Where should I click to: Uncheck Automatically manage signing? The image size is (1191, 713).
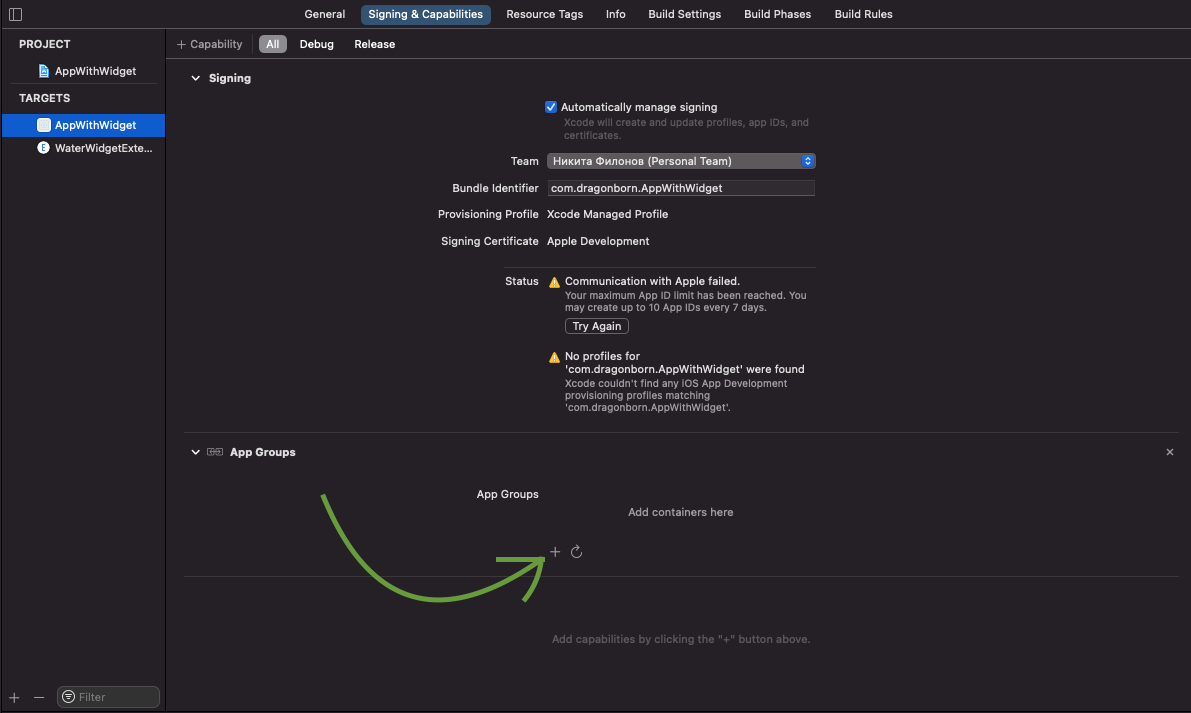click(x=551, y=107)
